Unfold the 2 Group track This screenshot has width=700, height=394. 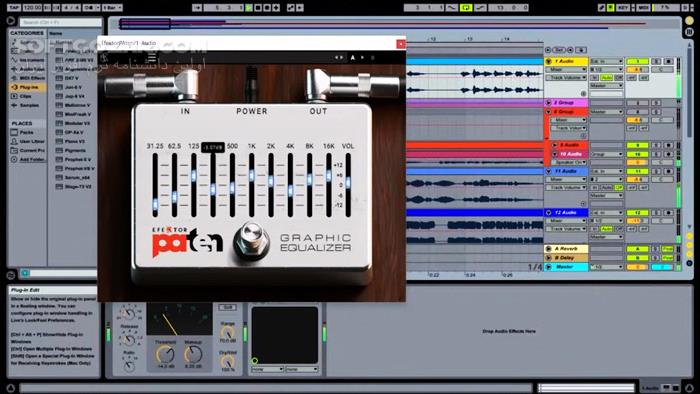tap(549, 103)
